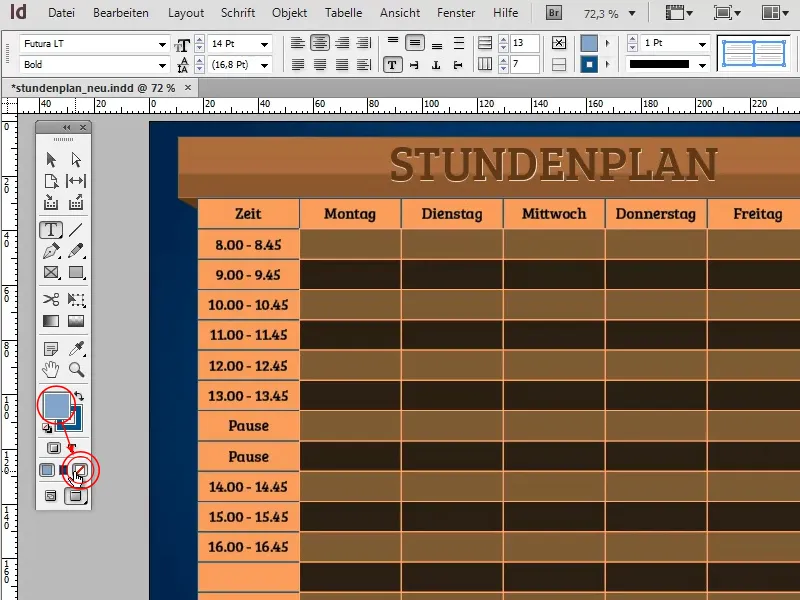
Task: Open the 72,3 % zoom level dropdown
Action: point(632,14)
